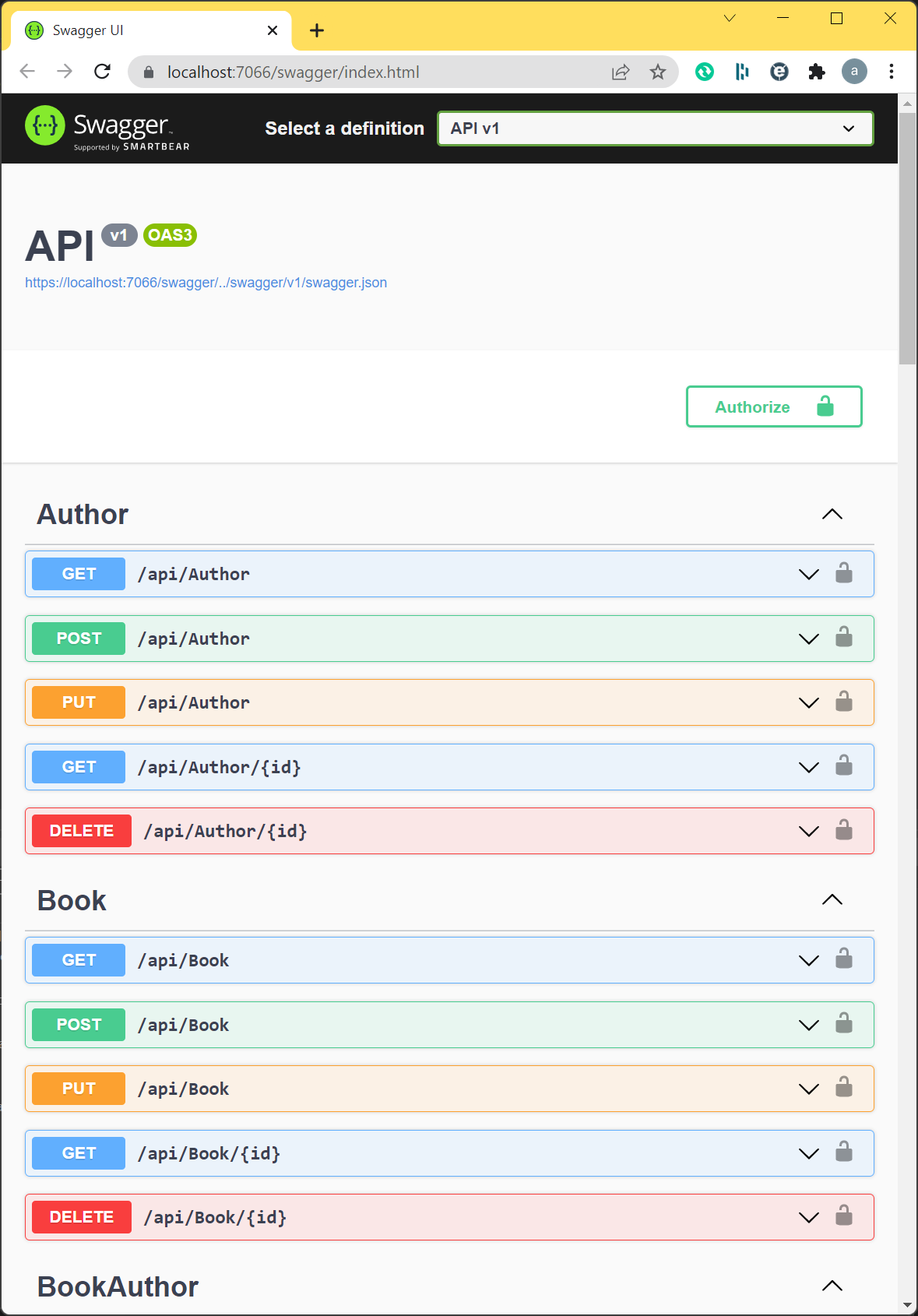Click DELETE button for /api/Book/{id}
Screen dimensions: 918x1316
click(x=82, y=1217)
